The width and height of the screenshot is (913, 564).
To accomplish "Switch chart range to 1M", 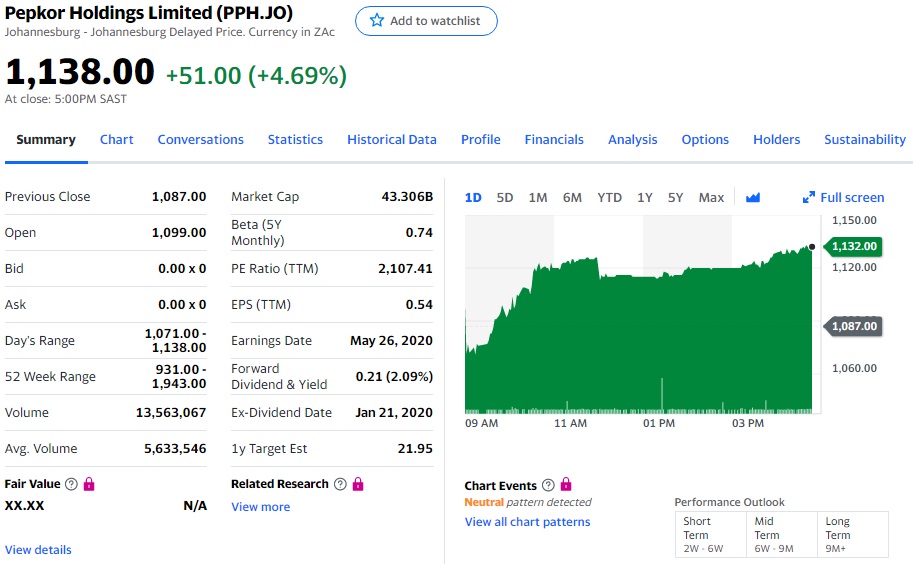I will click(x=538, y=197).
